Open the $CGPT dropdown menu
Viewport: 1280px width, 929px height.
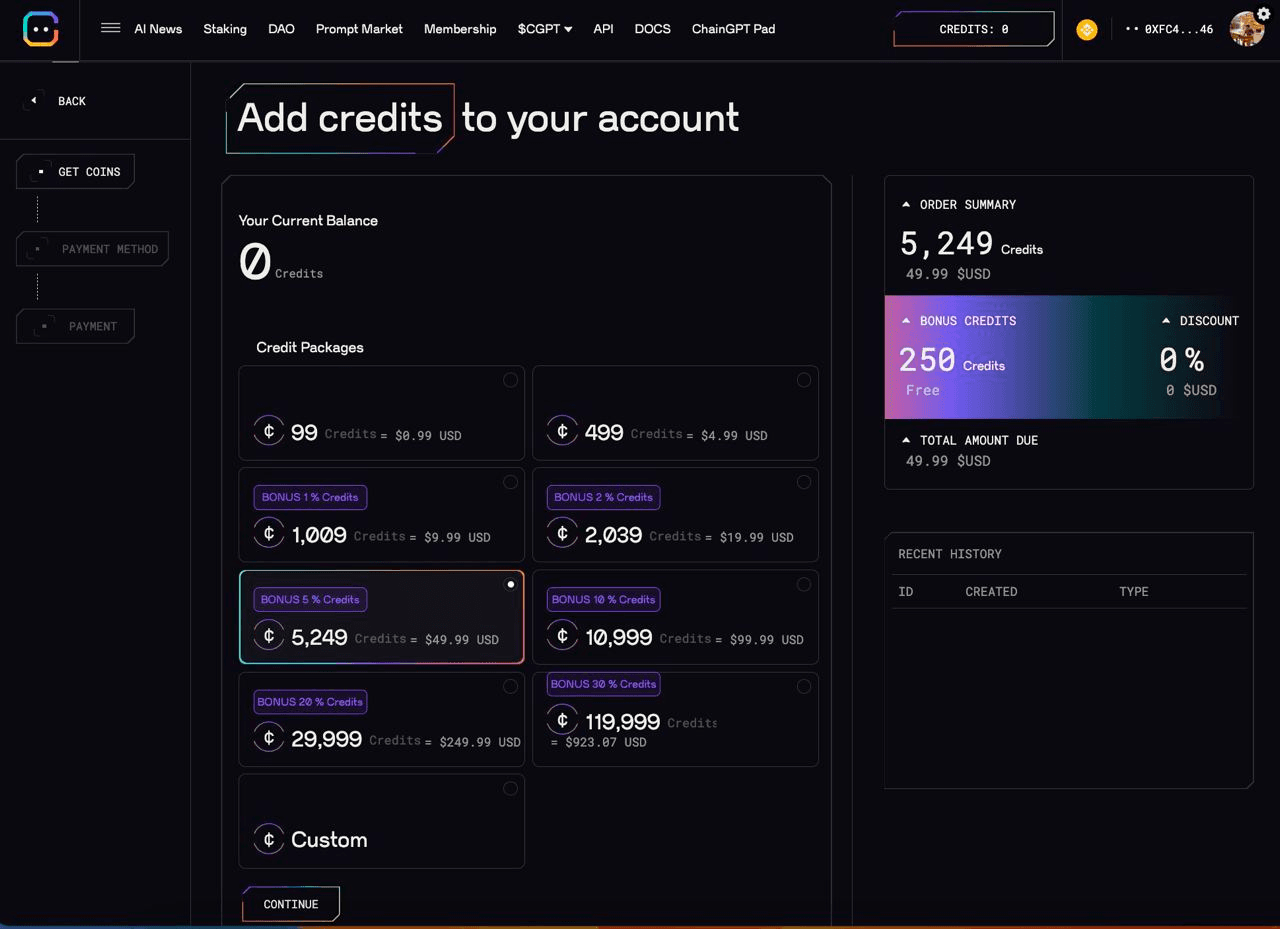[545, 29]
